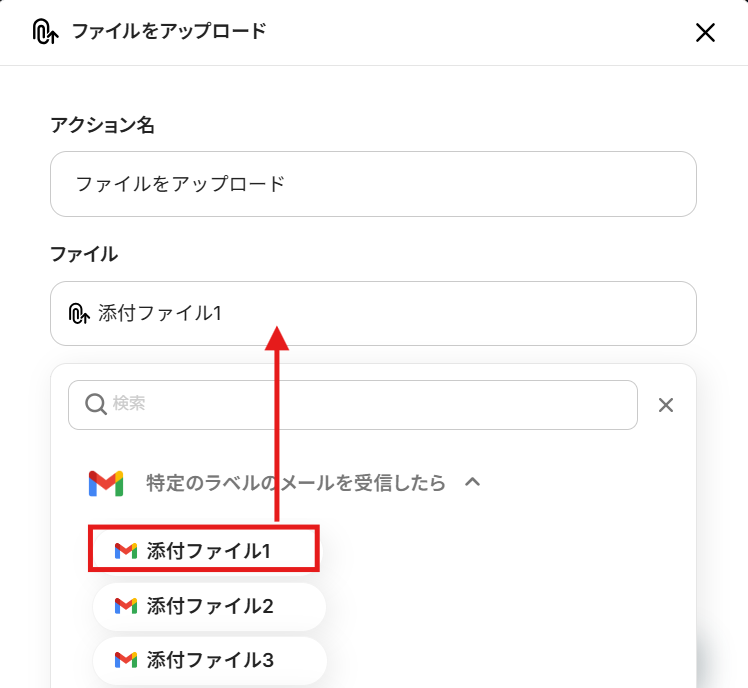The image size is (748, 688).
Task: Focus the 検索 search box
Action: click(x=353, y=405)
